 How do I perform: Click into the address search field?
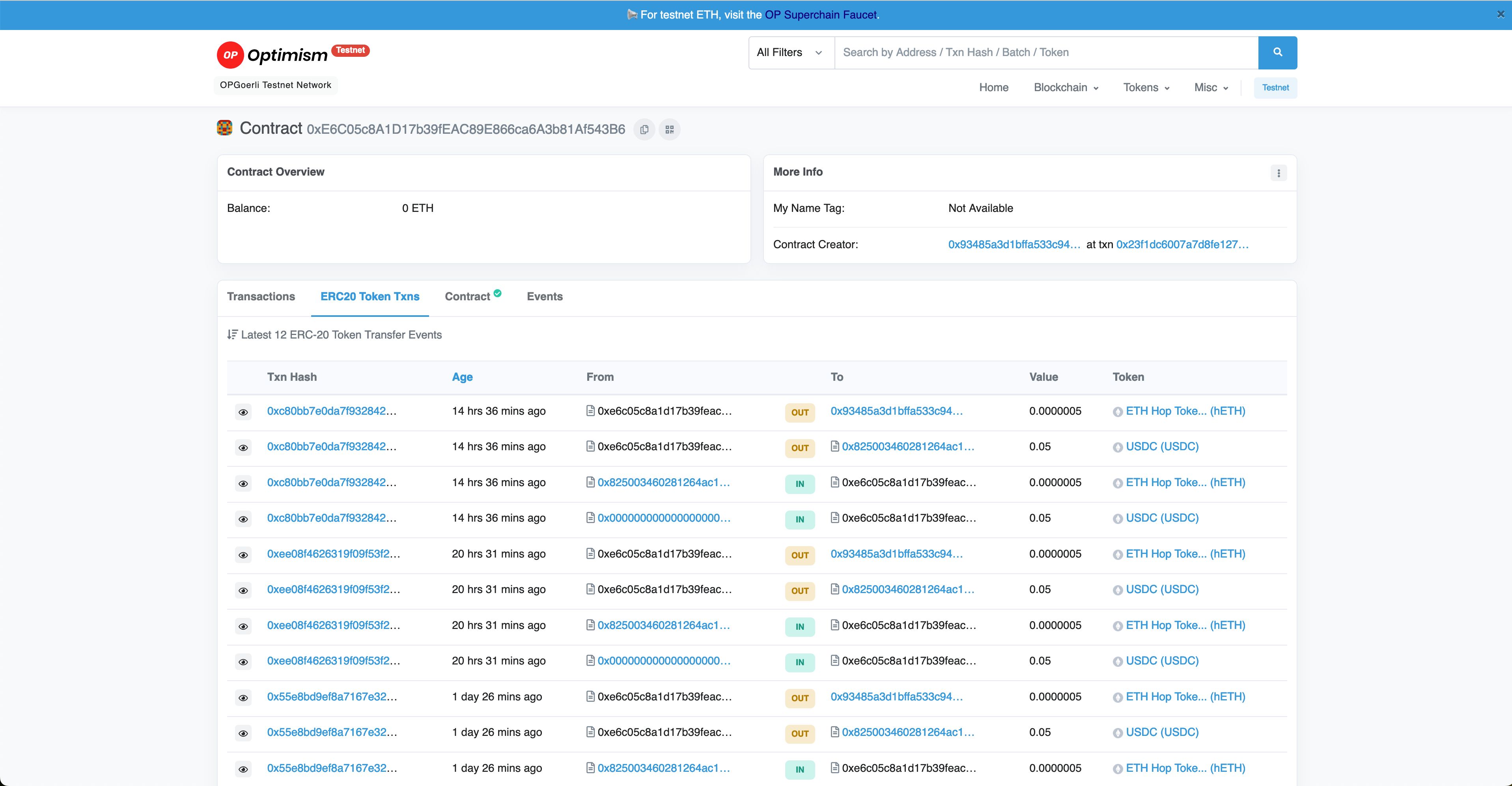[1046, 52]
